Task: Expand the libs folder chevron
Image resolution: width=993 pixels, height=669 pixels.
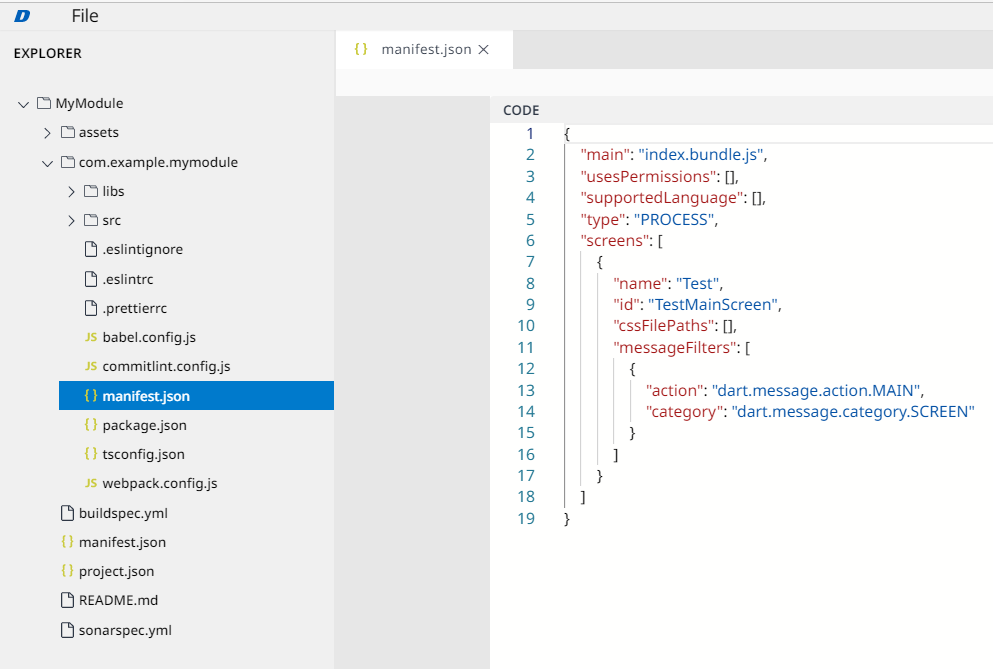Action: coord(72,191)
